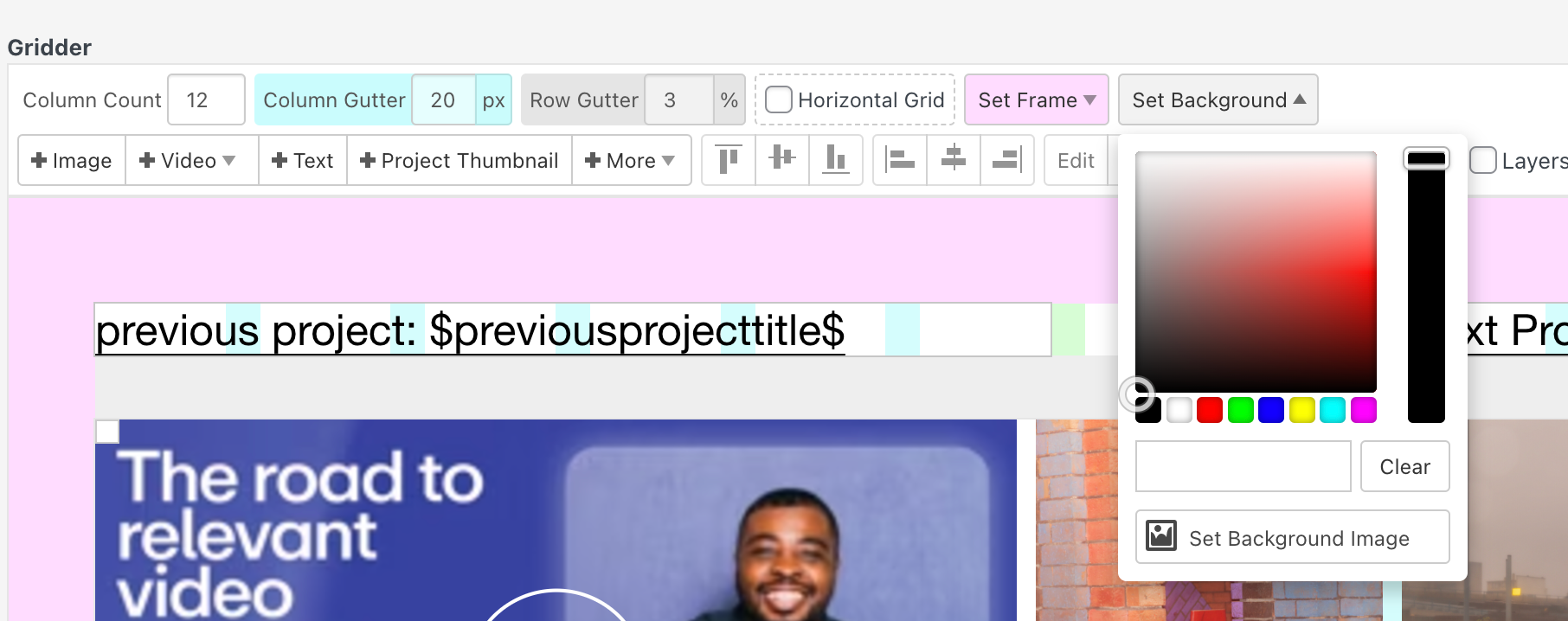The height and width of the screenshot is (621, 1568).
Task: Click the align vertical middle icon
Action: [782, 160]
